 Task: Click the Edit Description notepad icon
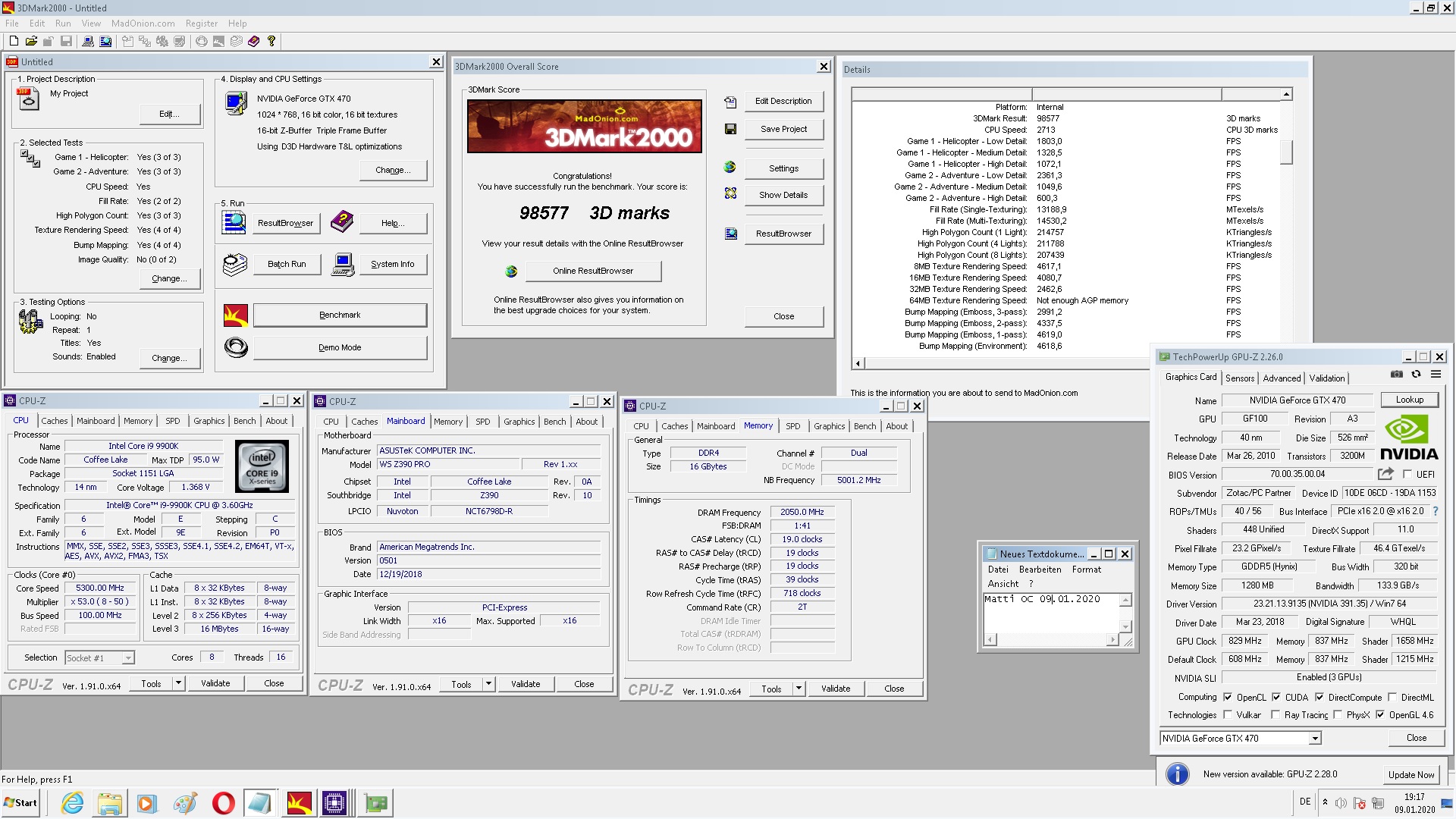pyautogui.click(x=730, y=102)
